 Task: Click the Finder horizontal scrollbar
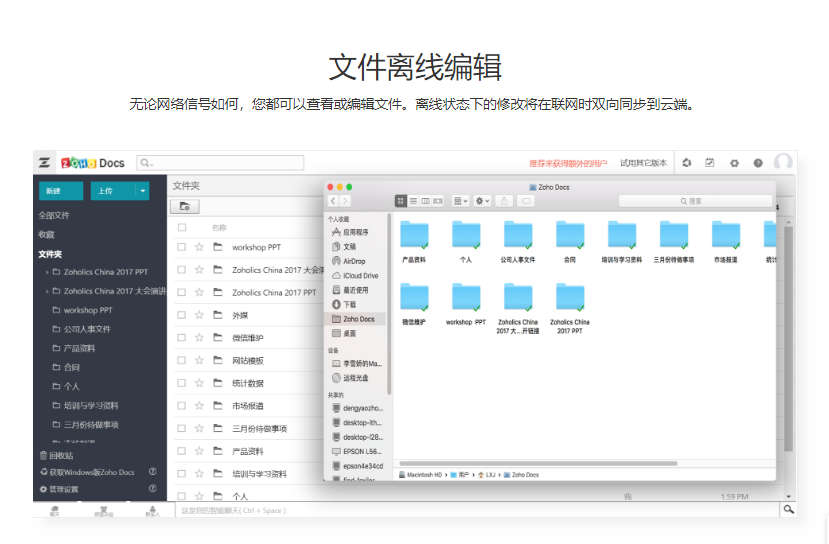(x=538, y=464)
